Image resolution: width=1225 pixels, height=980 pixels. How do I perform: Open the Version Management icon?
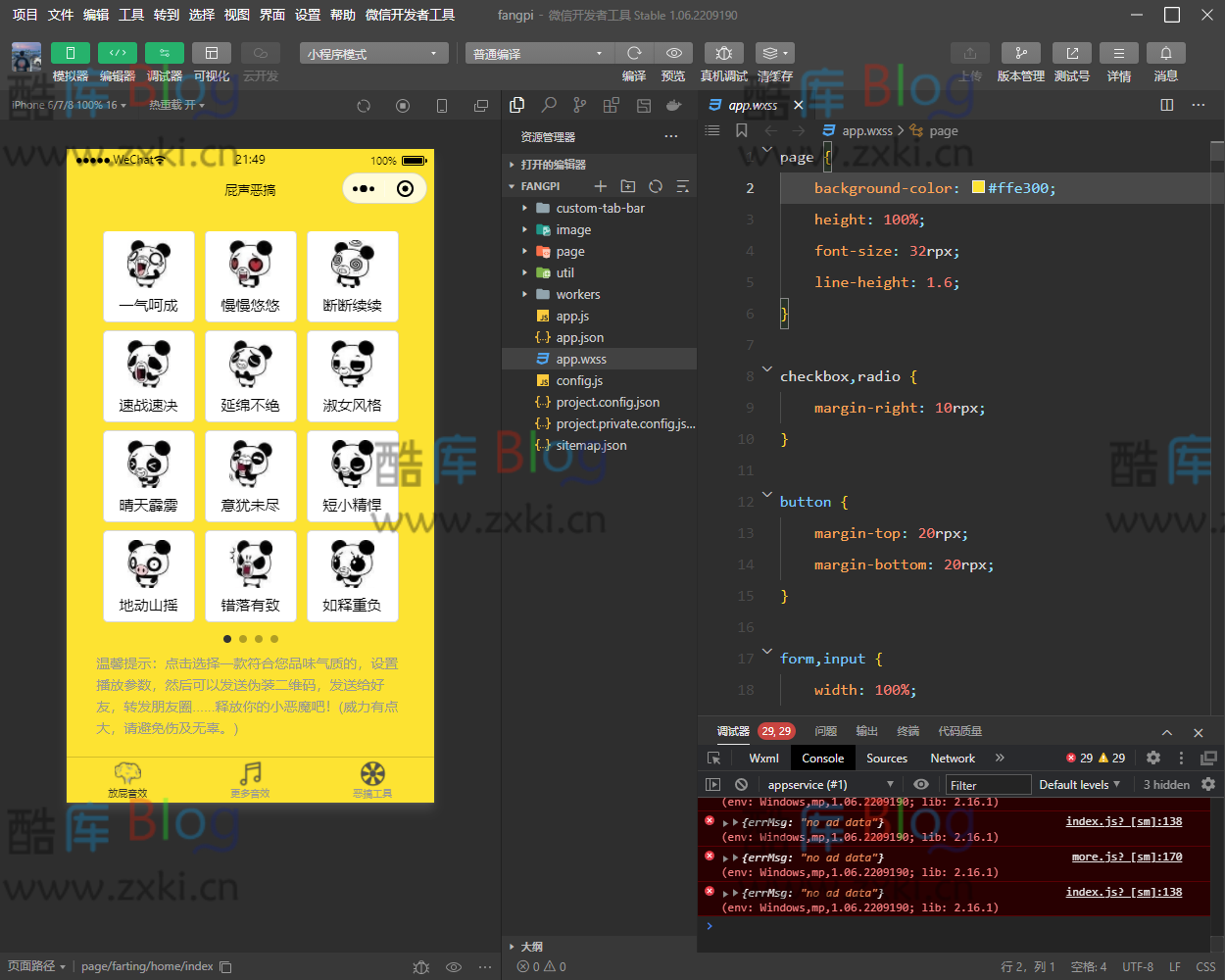[x=1020, y=53]
